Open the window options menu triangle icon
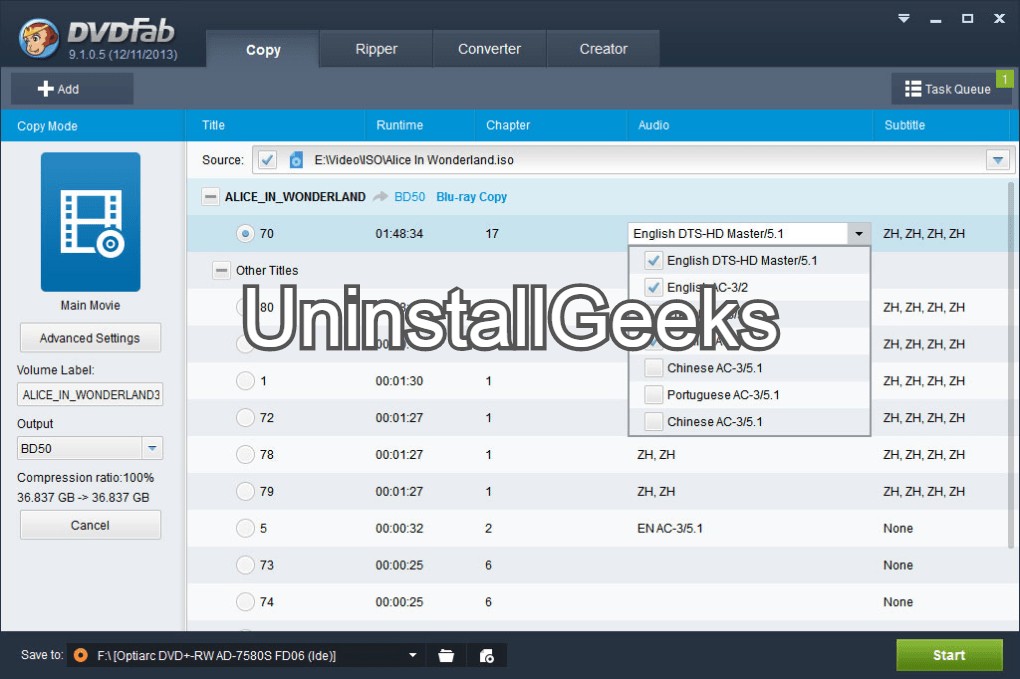This screenshot has width=1020, height=679. pyautogui.click(x=904, y=18)
